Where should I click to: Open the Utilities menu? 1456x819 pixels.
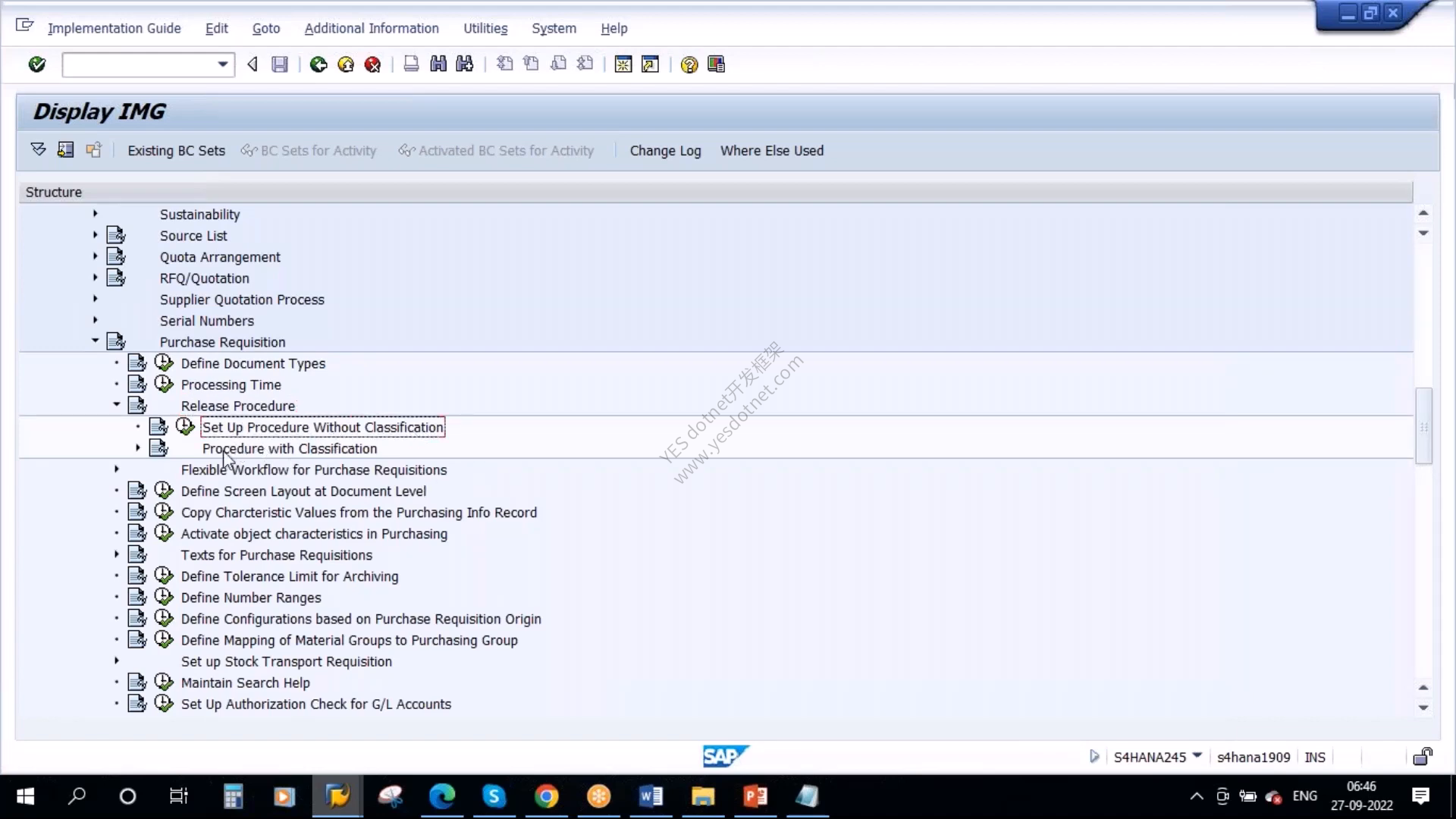point(485,28)
